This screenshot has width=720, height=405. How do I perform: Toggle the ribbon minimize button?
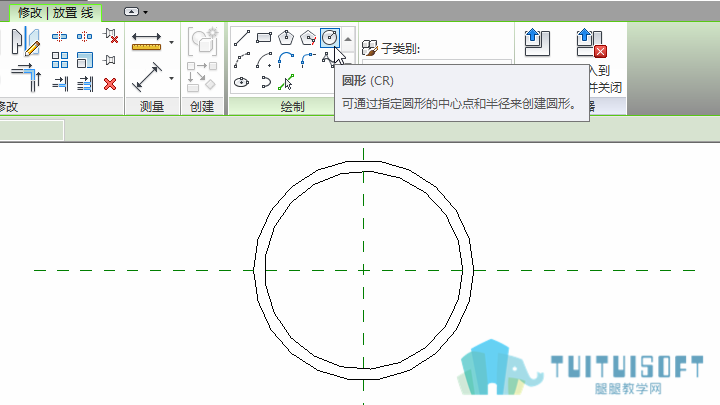131,12
